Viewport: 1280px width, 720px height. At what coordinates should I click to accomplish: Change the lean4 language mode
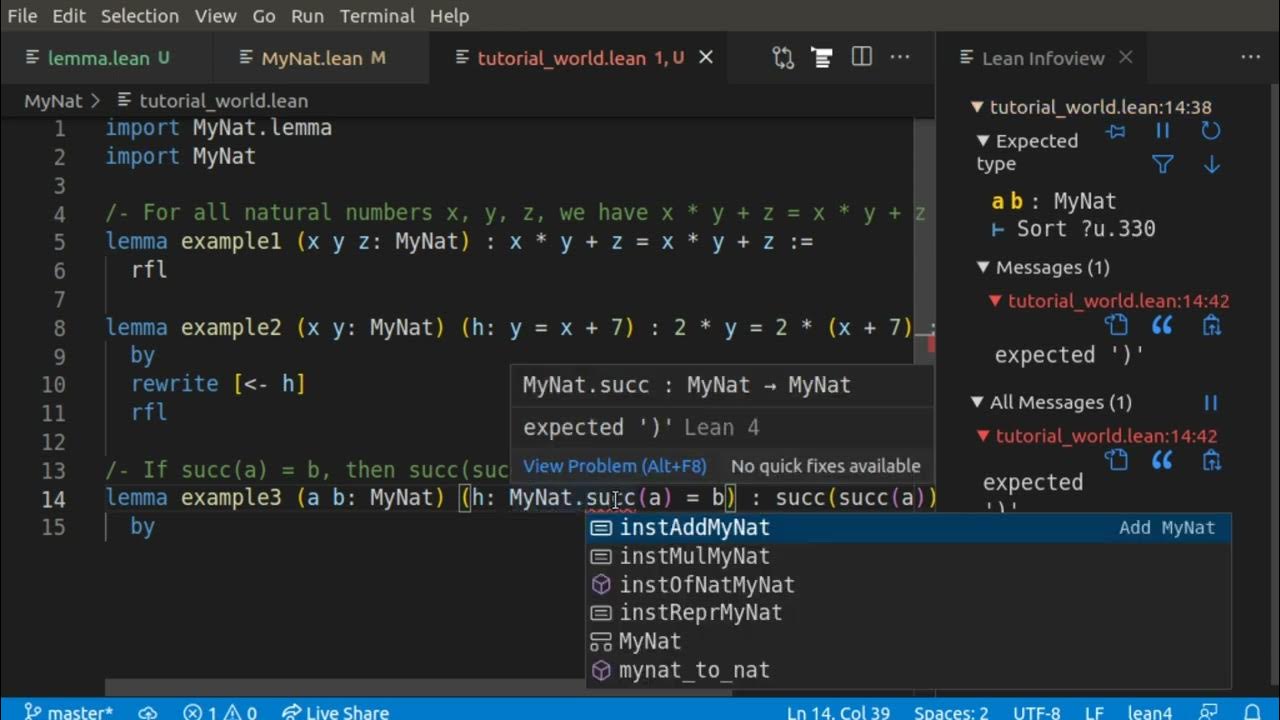coord(1150,712)
